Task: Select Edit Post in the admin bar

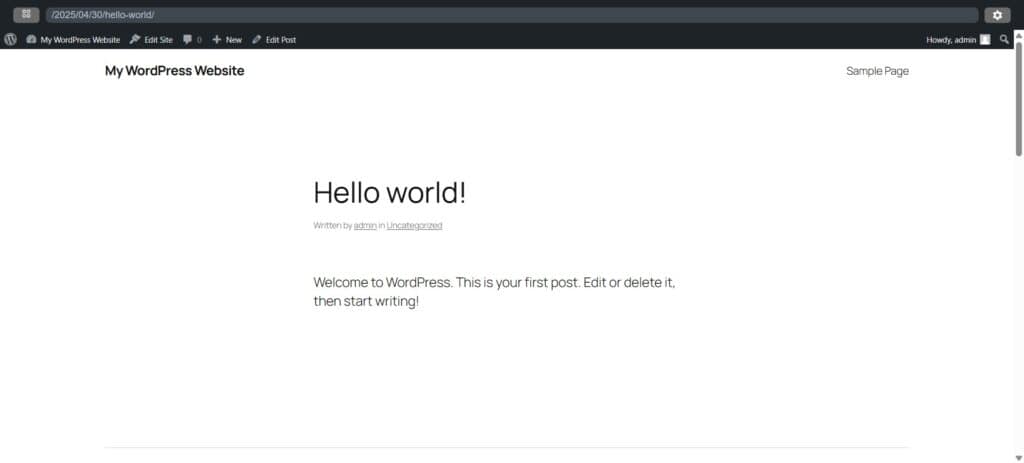Action: (280, 39)
